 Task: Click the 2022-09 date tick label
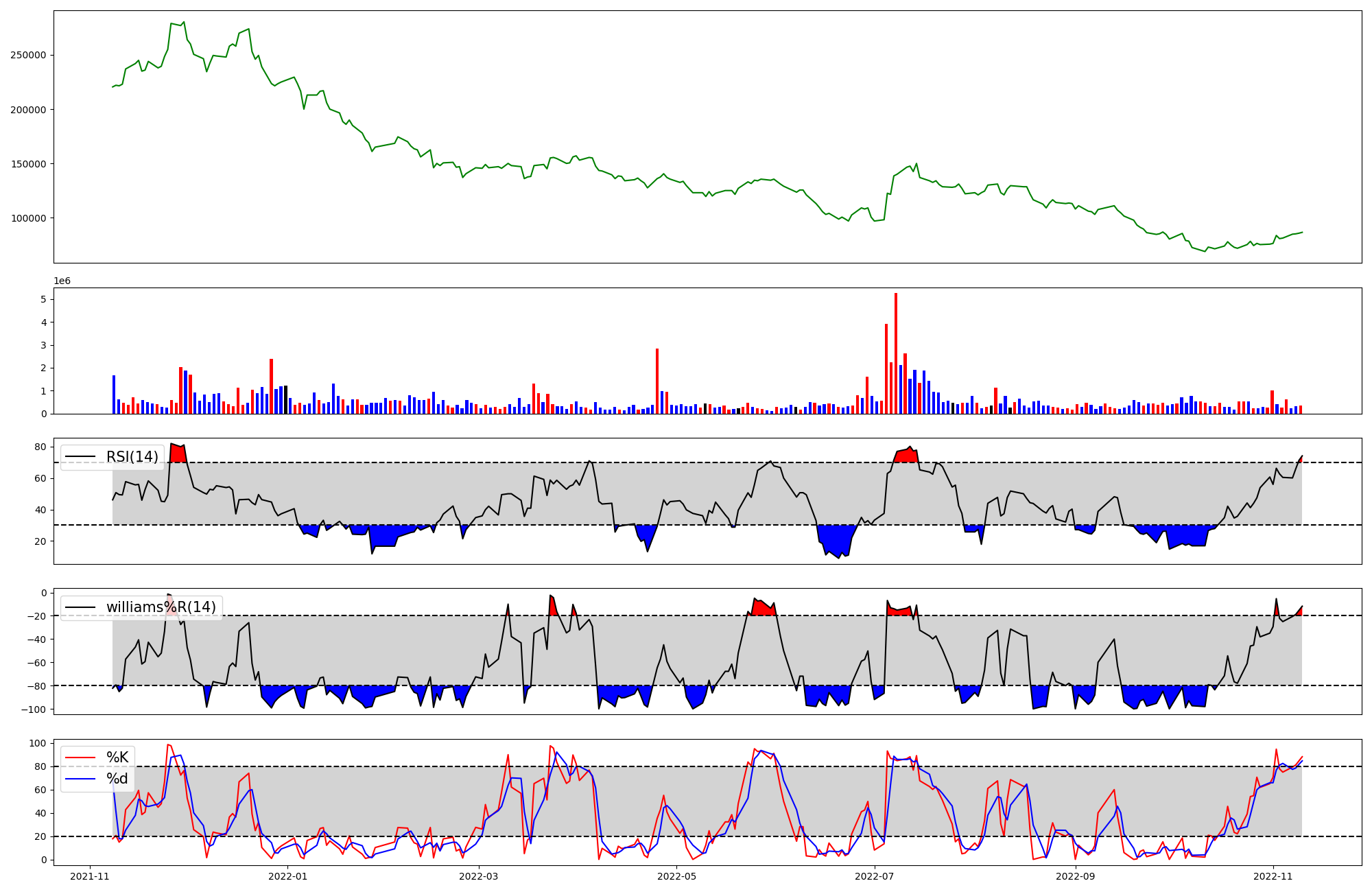tap(1075, 876)
